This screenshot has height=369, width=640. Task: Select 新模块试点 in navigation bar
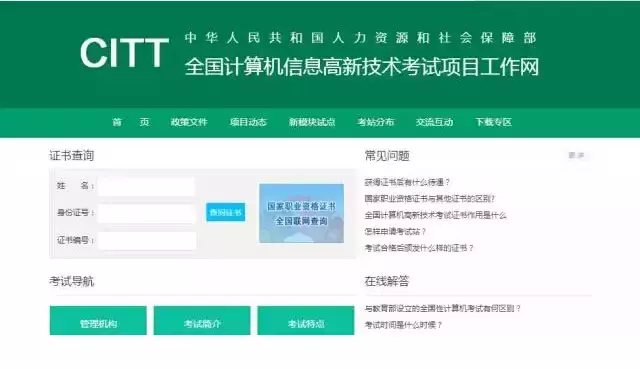[x=312, y=122]
